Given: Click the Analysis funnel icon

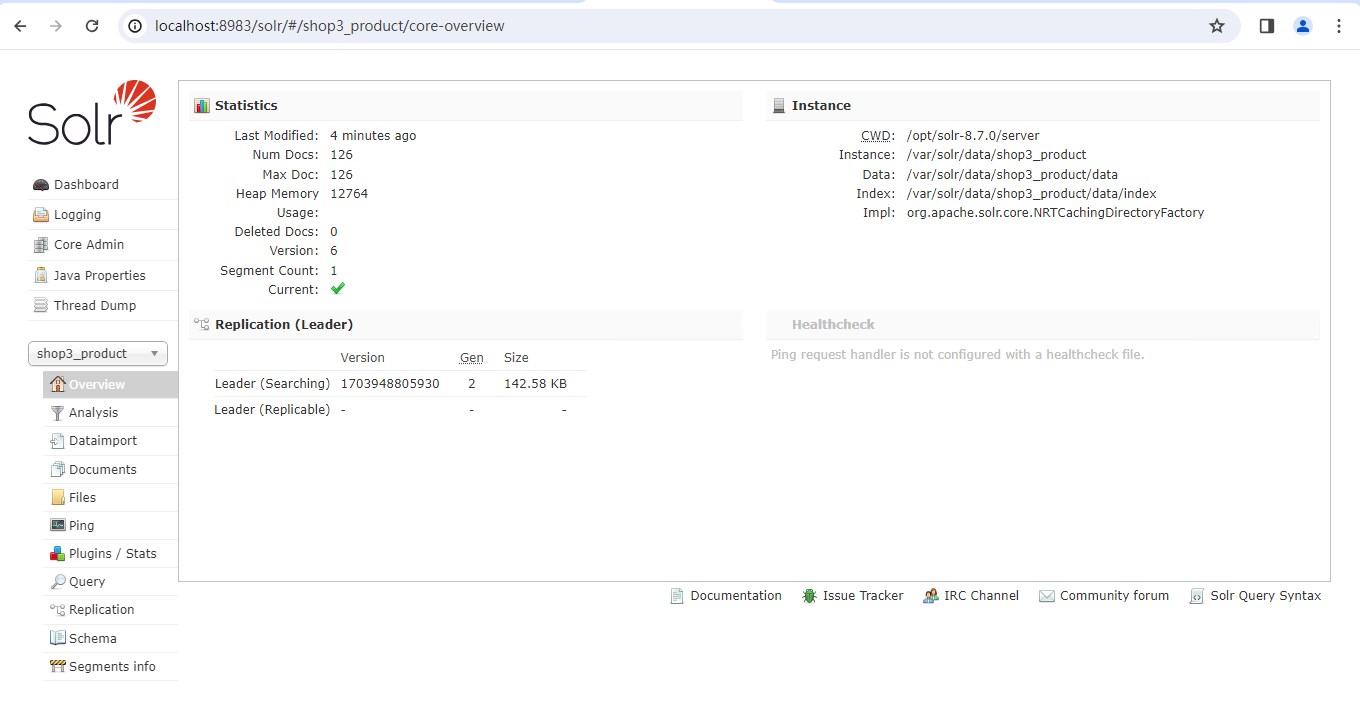Looking at the screenshot, I should [58, 413].
